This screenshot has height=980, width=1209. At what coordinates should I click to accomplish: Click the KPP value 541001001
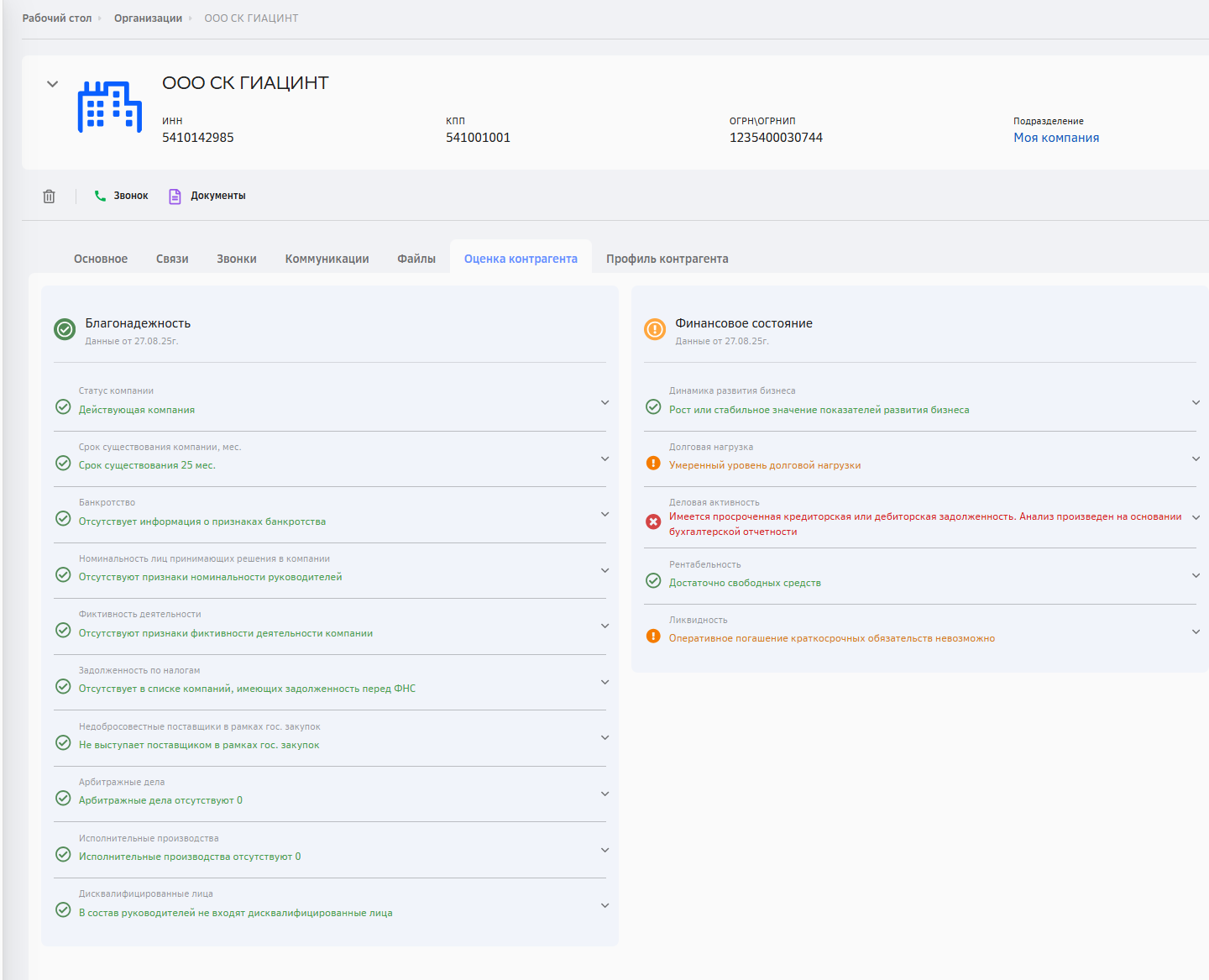point(478,138)
